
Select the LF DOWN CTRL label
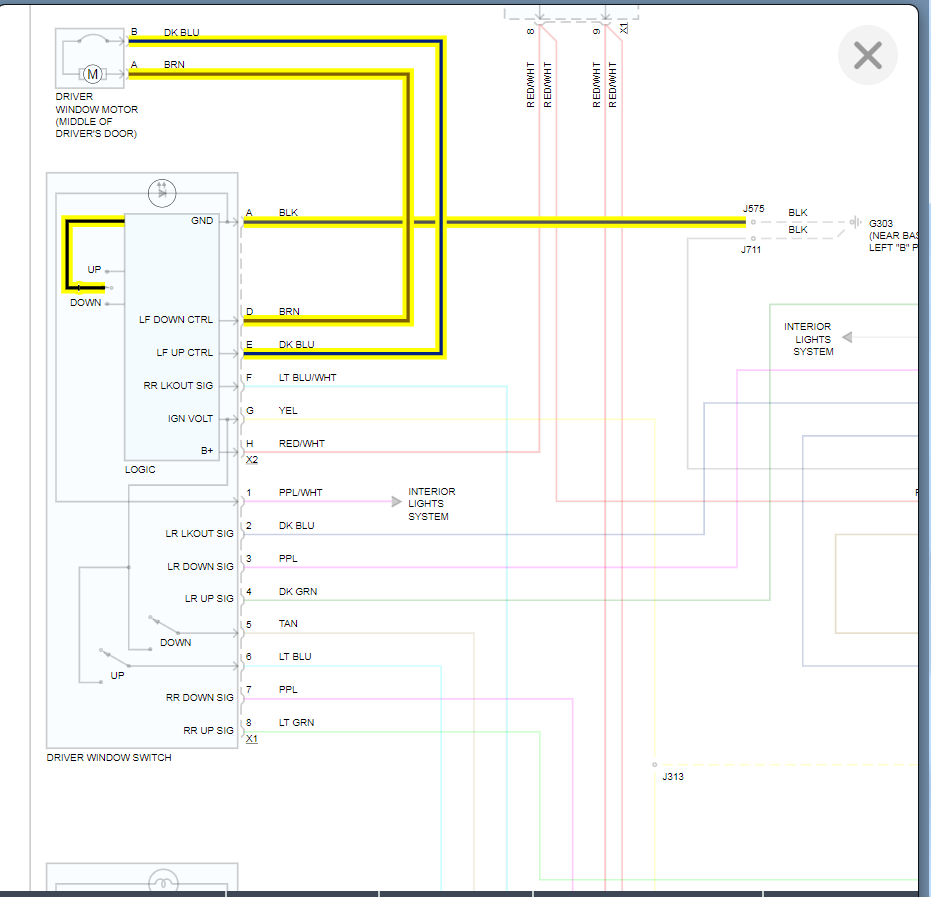point(176,319)
